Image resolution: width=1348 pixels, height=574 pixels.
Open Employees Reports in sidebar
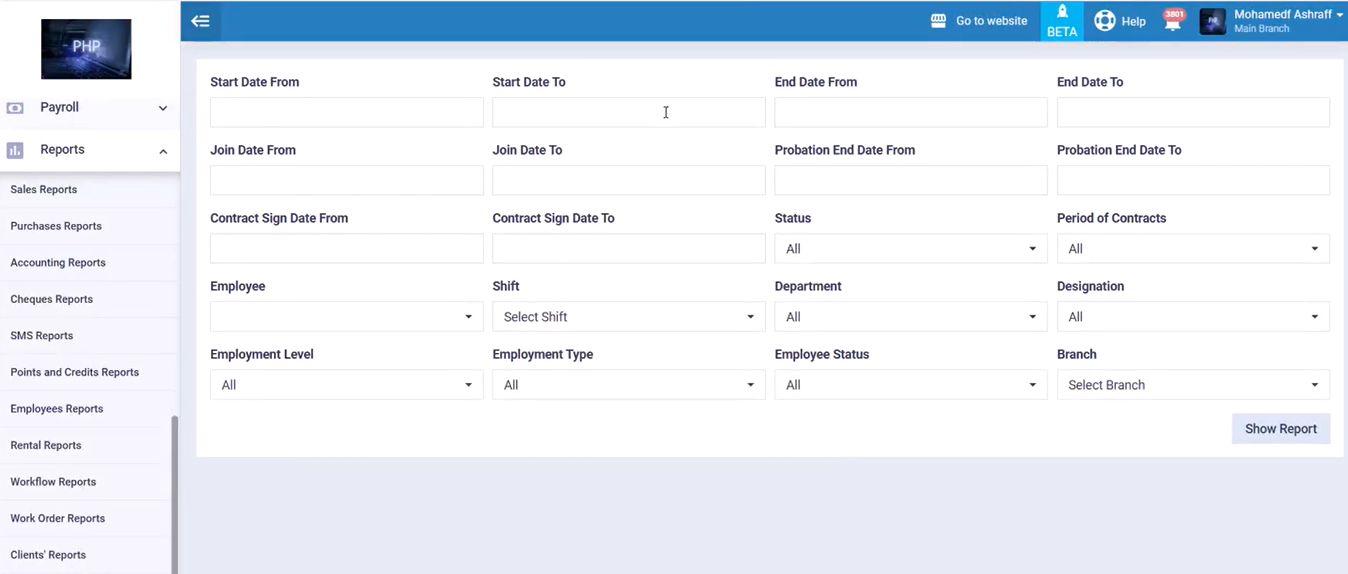click(x=57, y=409)
